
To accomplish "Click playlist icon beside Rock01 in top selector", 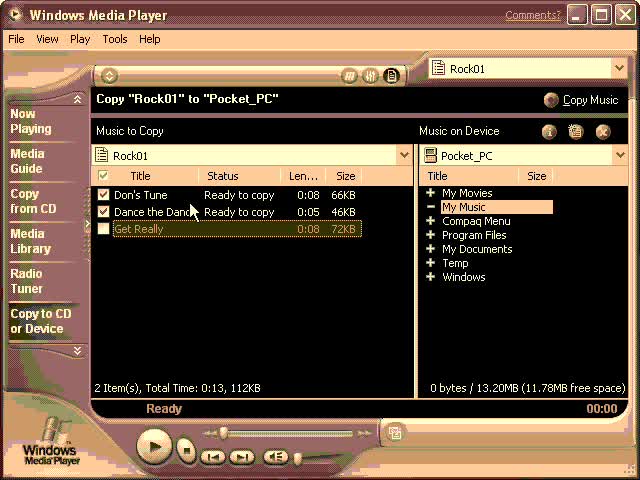I will click(438, 68).
